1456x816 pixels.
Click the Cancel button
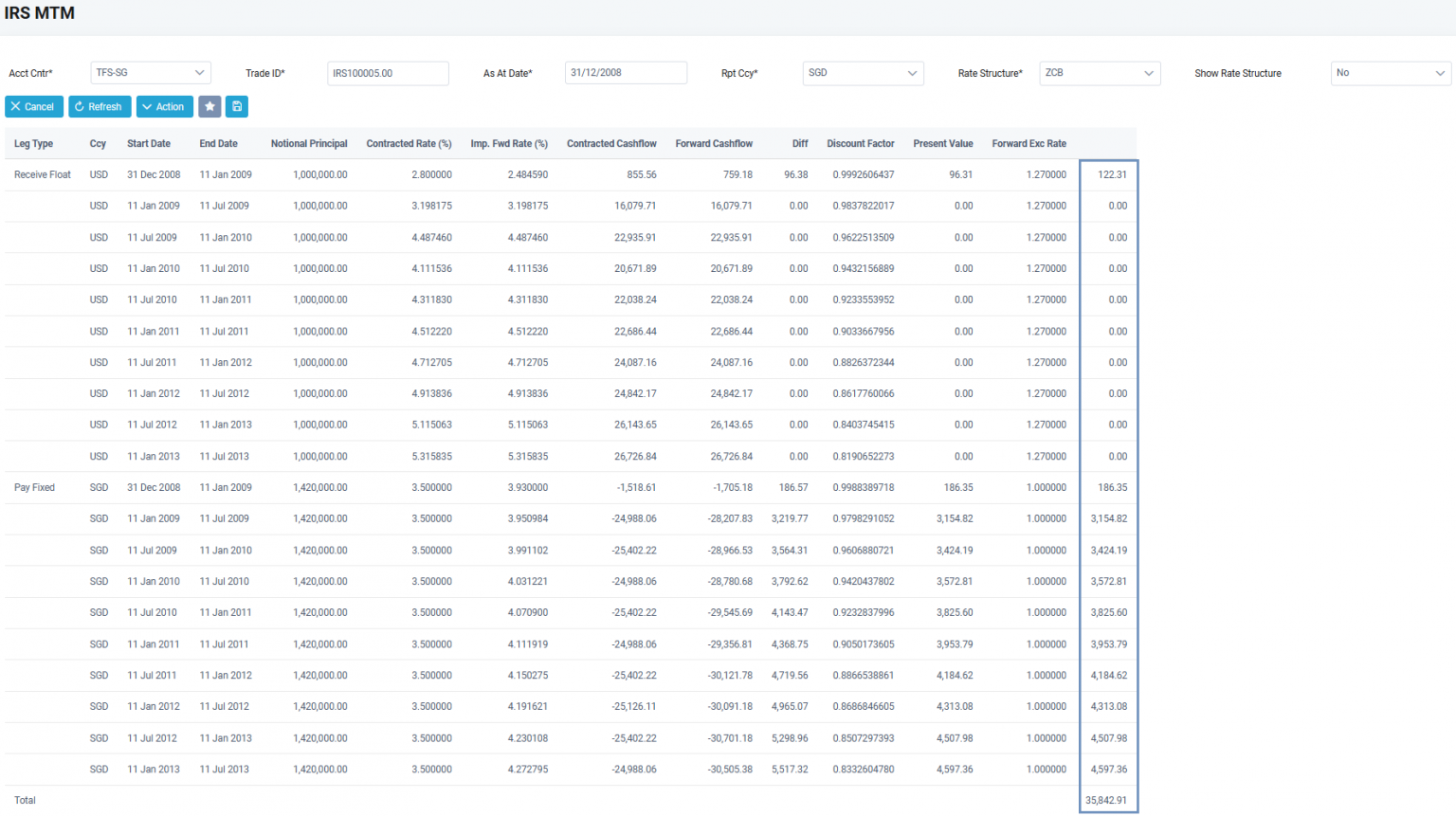34,106
